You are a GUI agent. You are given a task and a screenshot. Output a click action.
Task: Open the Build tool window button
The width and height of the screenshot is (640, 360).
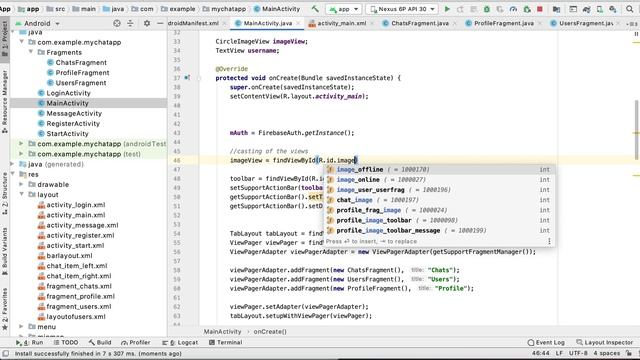[x=100, y=342]
